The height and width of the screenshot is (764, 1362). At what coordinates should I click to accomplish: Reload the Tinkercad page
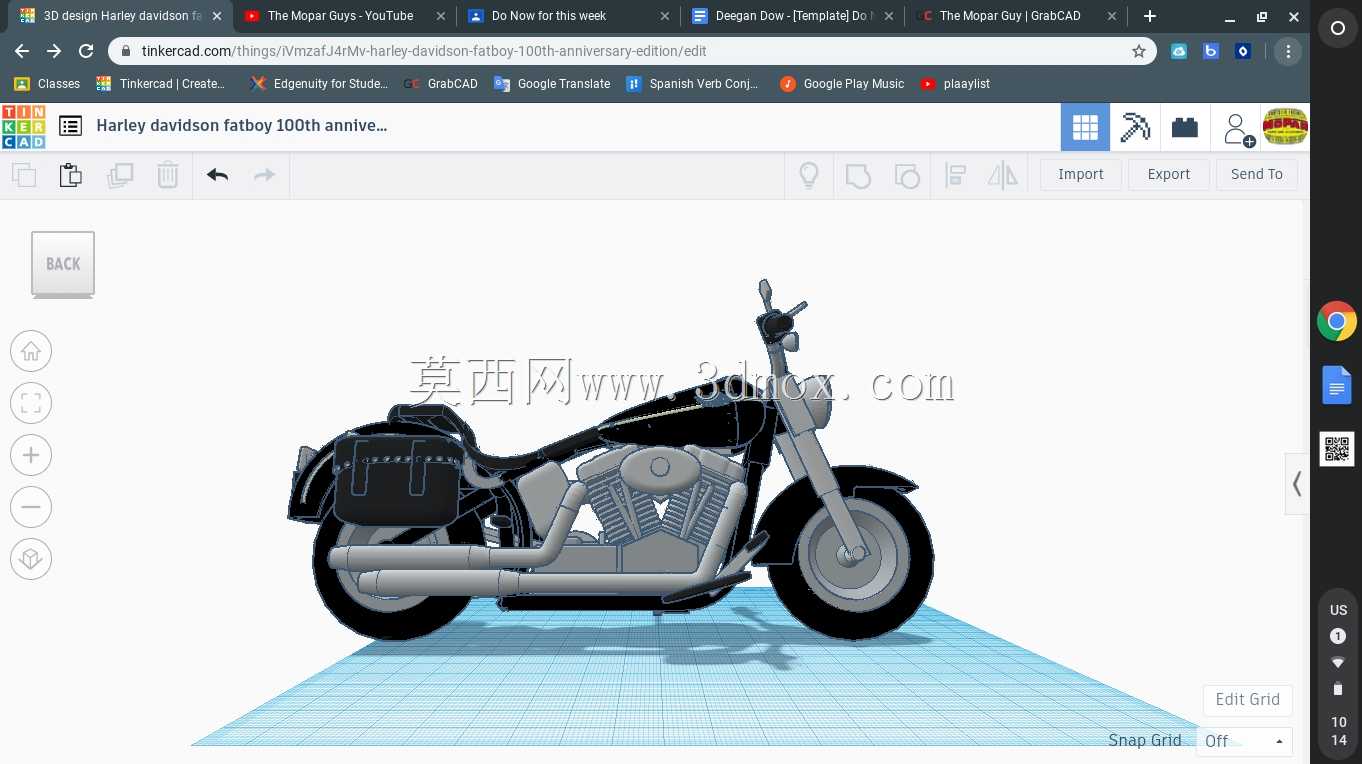pos(86,51)
